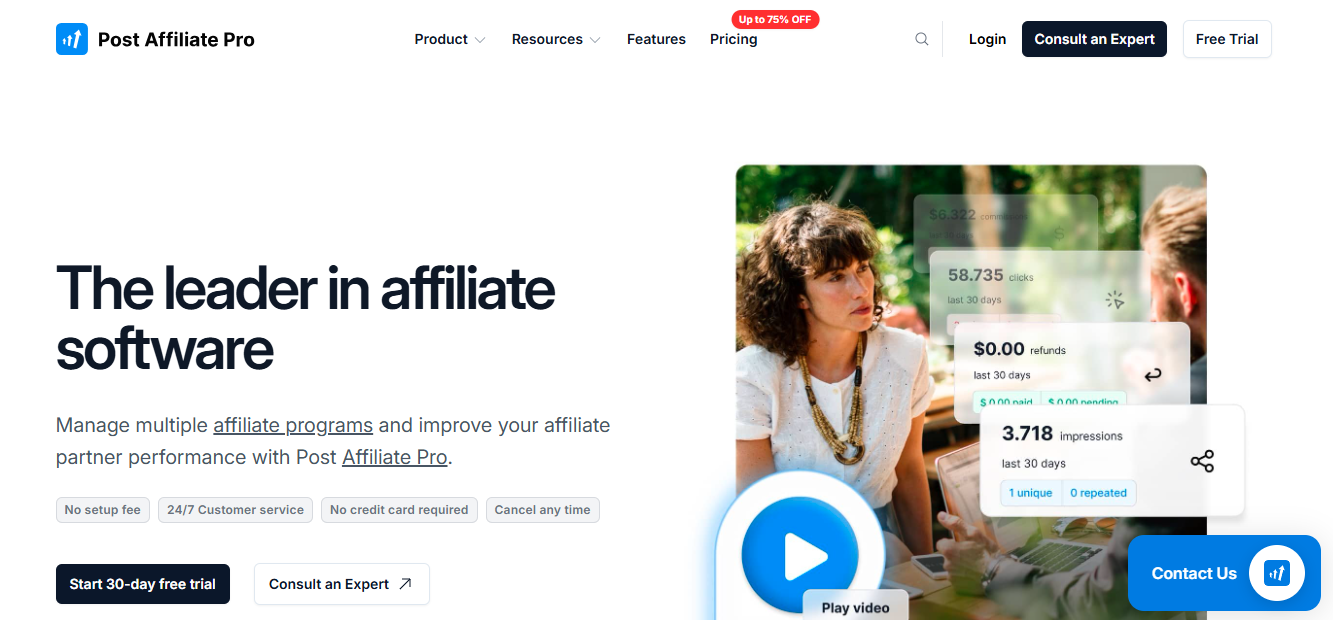This screenshot has width=1333, height=620.
Task: Click the dark Consult an Expert header button
Action: click(1094, 39)
